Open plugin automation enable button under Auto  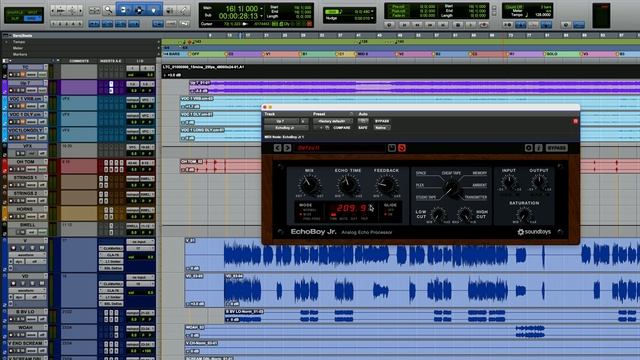click(x=362, y=121)
